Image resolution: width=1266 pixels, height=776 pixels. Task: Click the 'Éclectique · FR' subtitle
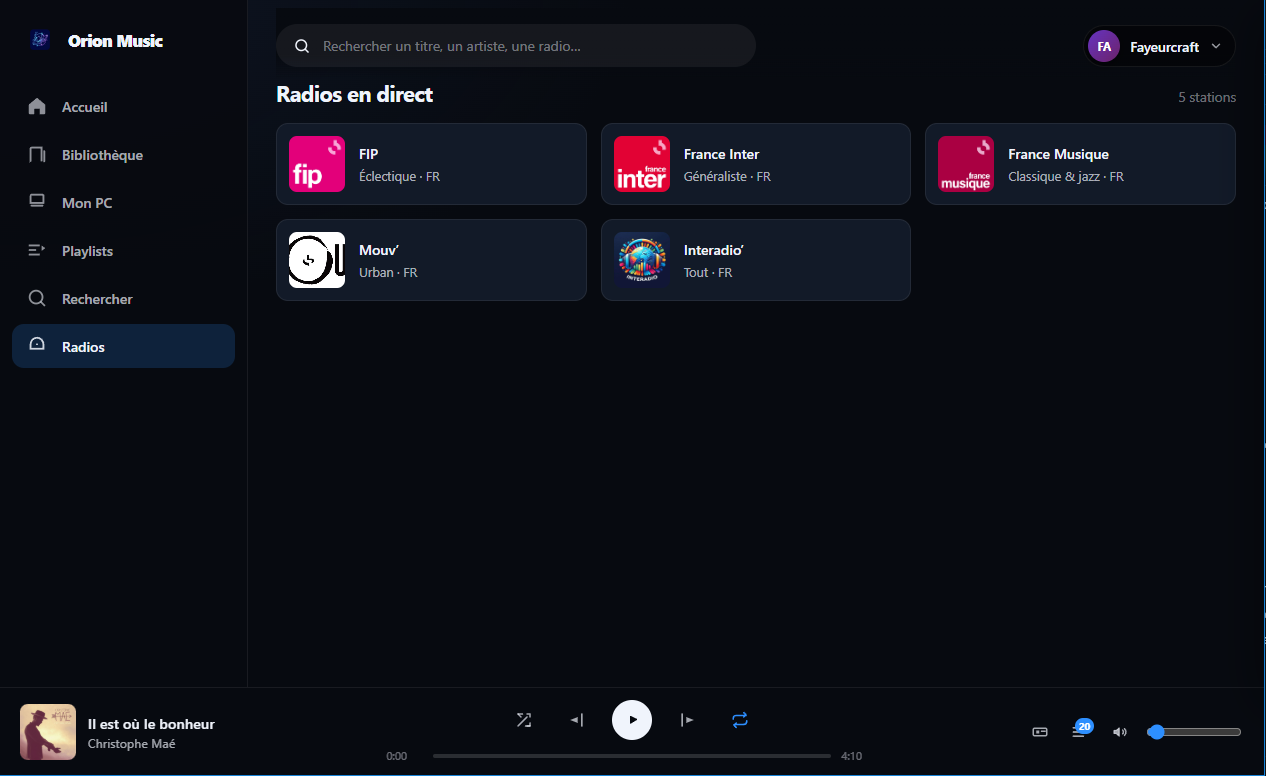point(399,177)
